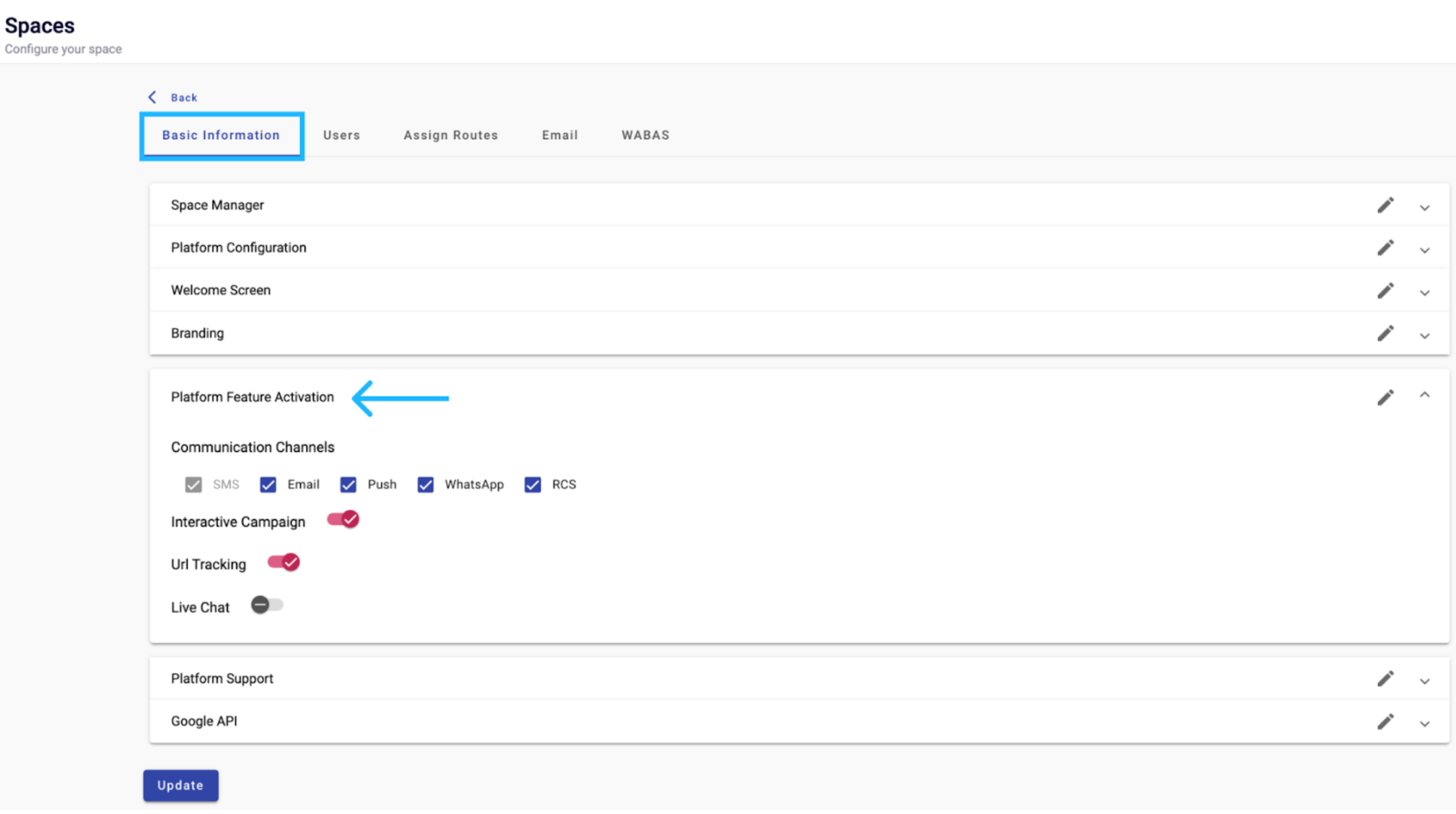Enable the Live Chat toggle
This screenshot has height=814, width=1456.
click(267, 605)
